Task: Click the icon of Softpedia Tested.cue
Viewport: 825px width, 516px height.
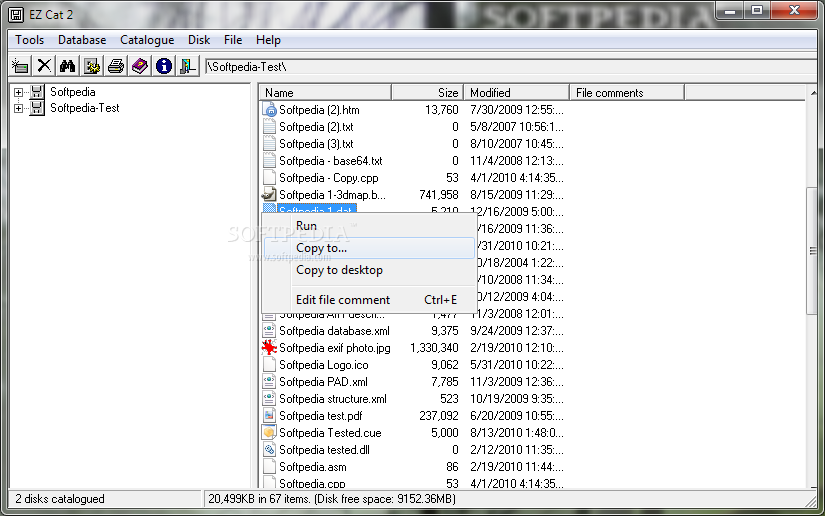Action: (269, 432)
